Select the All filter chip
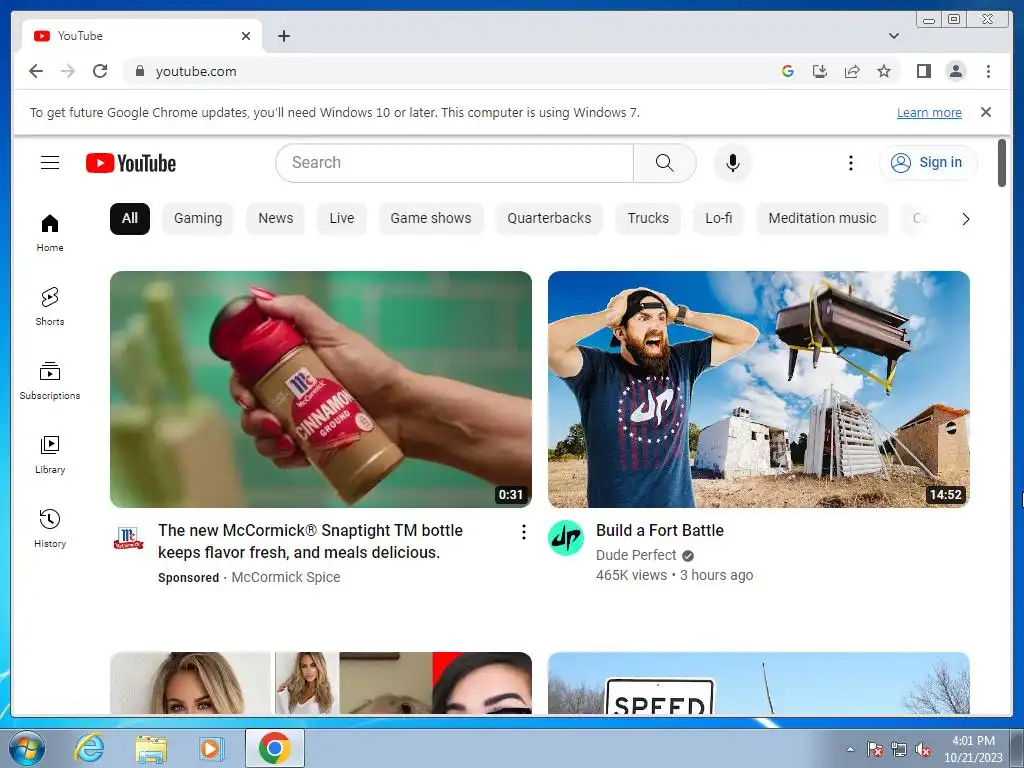 point(130,218)
